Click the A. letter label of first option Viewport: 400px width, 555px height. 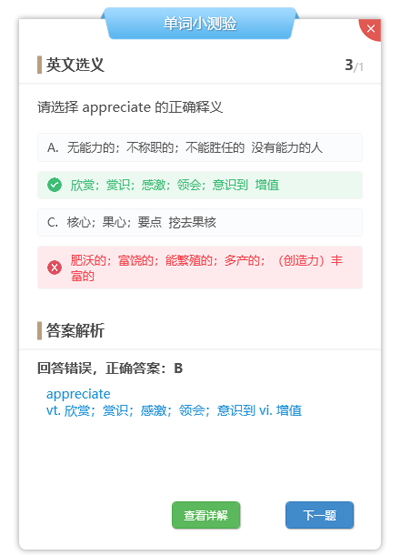pyautogui.click(x=53, y=148)
